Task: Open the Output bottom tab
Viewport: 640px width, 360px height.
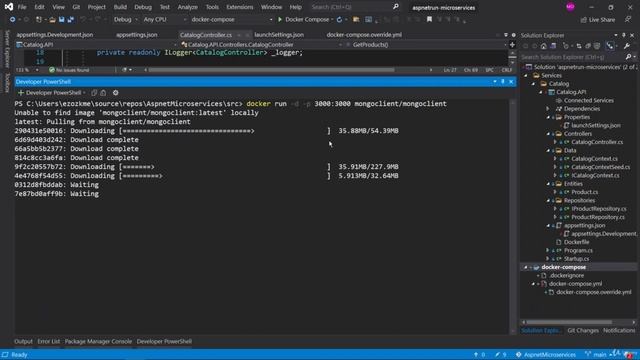Action: click(x=23, y=341)
